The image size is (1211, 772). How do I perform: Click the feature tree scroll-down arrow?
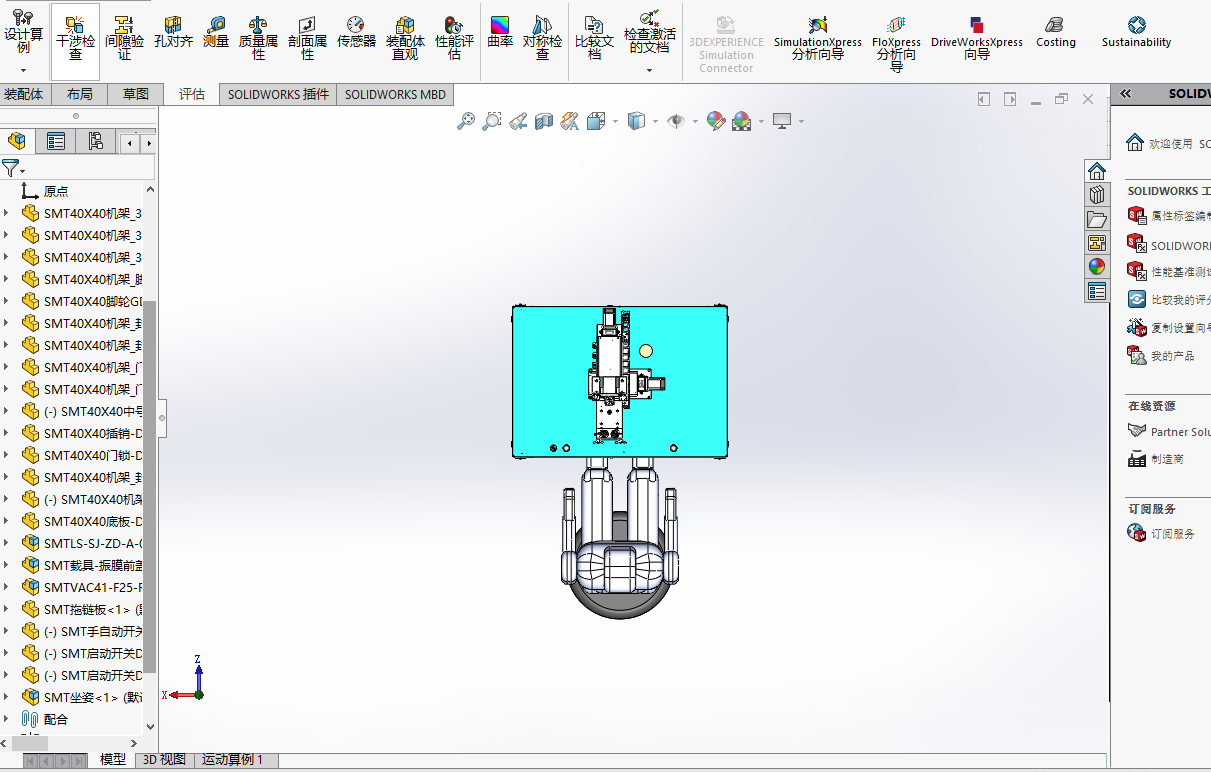pyautogui.click(x=151, y=728)
